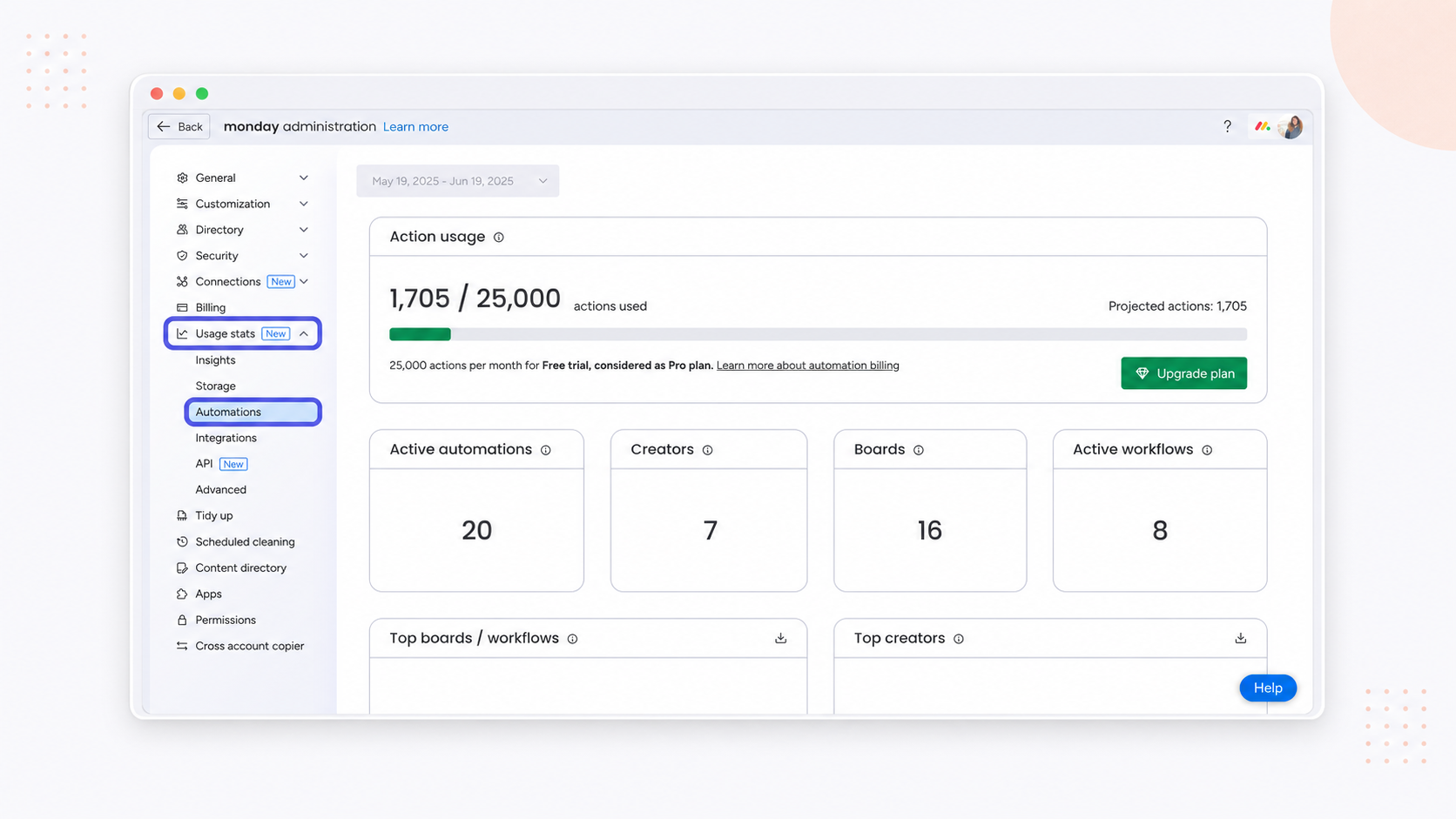Open Apps in sidebar
Screen dimensions: 1456x819
click(208, 594)
